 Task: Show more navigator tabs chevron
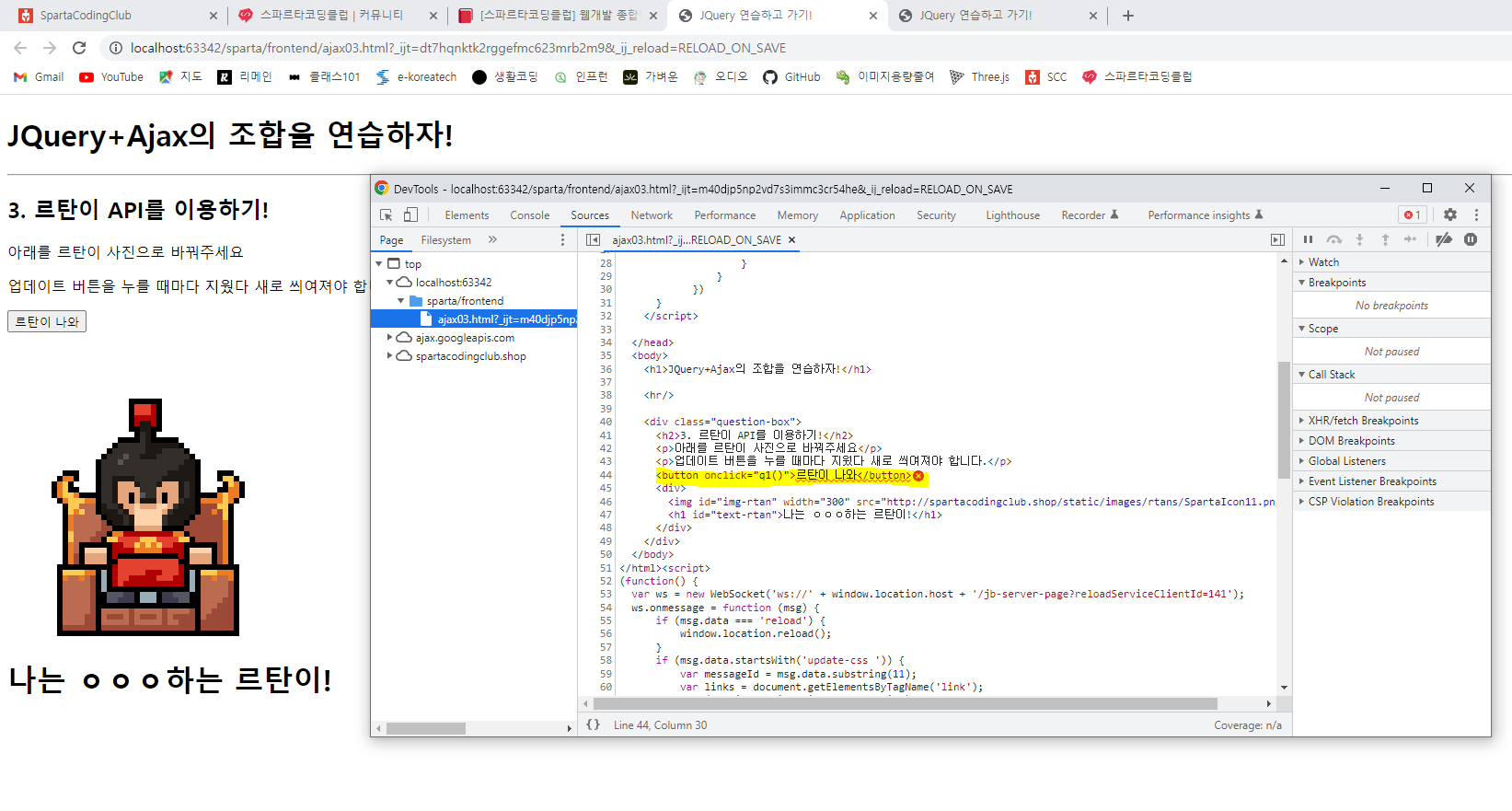[492, 239]
